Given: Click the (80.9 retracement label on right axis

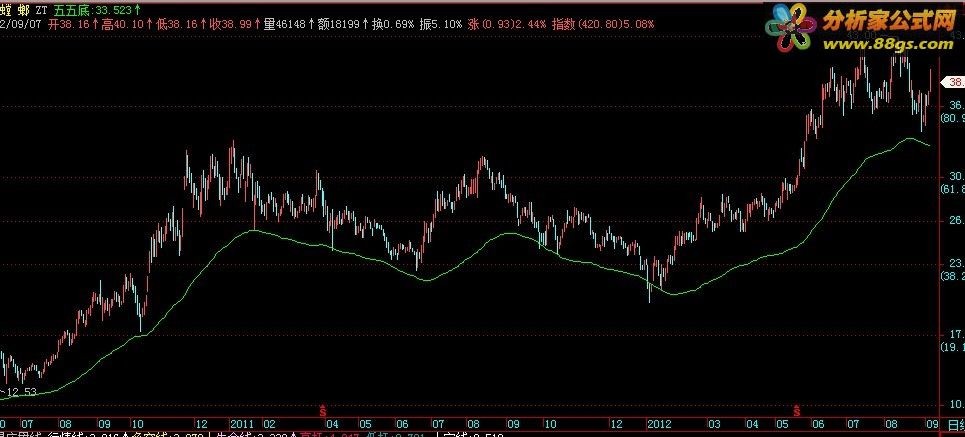Looking at the screenshot, I should pyautogui.click(x=952, y=118).
